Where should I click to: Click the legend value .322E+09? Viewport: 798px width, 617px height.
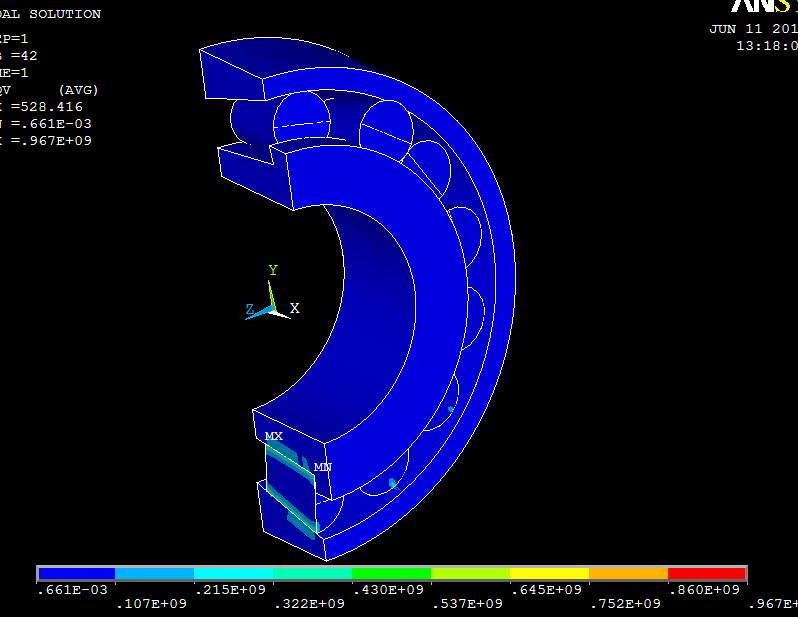click(x=309, y=604)
